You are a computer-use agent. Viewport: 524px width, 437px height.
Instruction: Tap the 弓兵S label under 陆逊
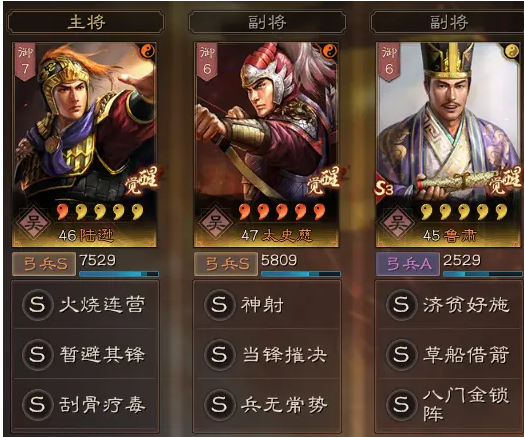tap(44, 264)
